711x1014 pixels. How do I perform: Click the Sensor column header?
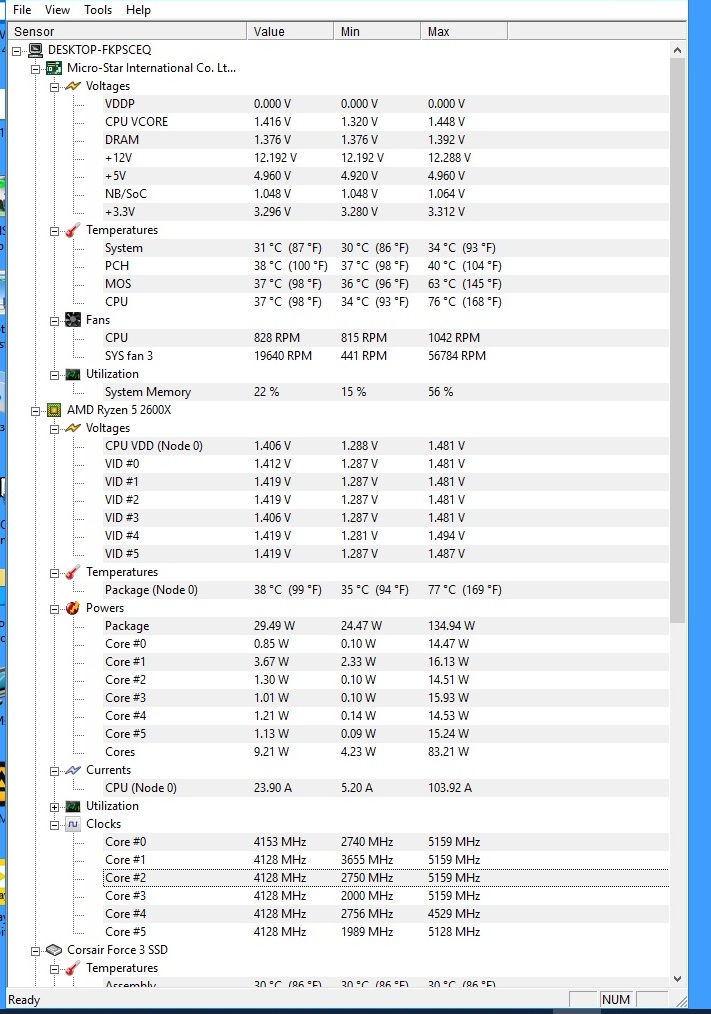127,31
